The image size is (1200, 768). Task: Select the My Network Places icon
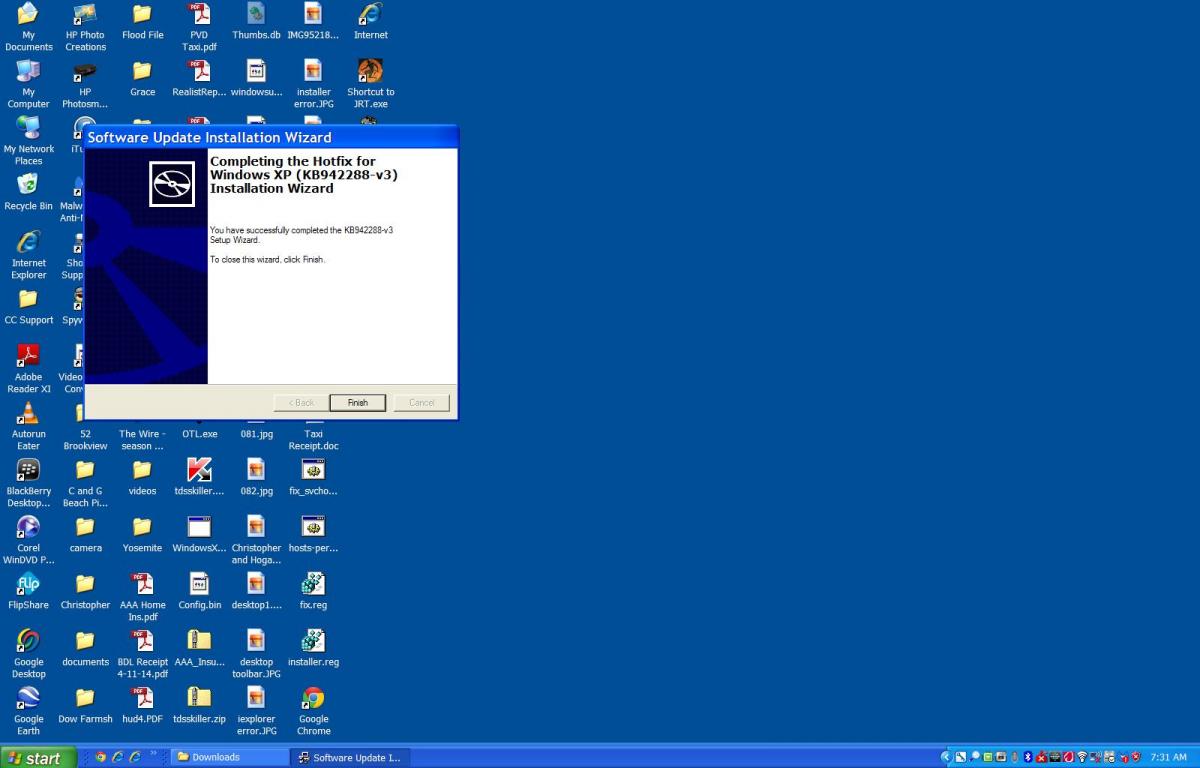[x=29, y=141]
